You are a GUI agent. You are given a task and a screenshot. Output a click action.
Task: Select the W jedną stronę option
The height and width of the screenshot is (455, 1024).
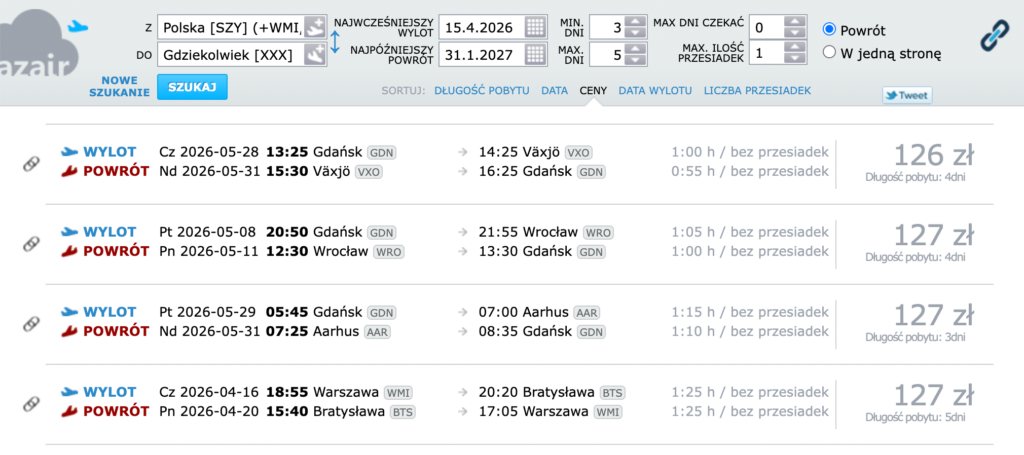[828, 53]
